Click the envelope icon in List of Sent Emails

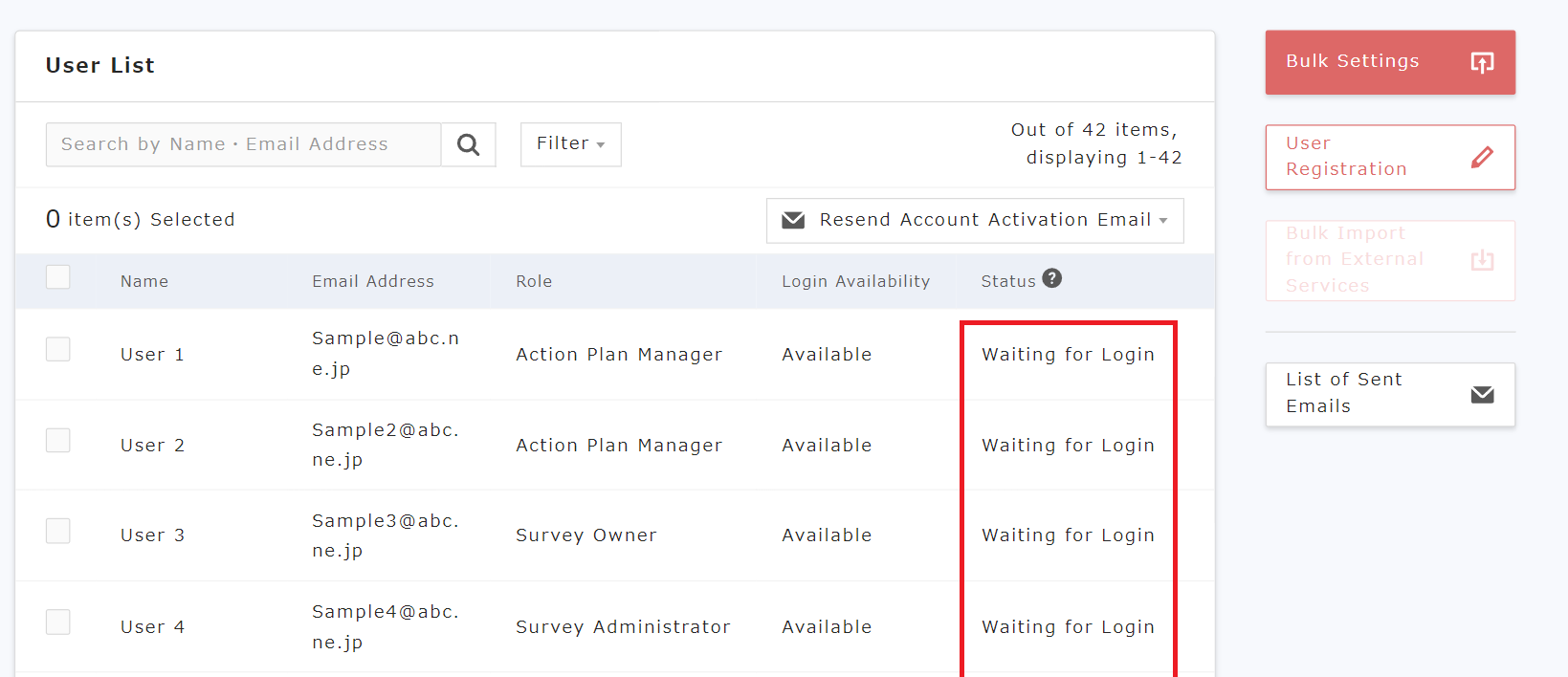click(x=1482, y=395)
